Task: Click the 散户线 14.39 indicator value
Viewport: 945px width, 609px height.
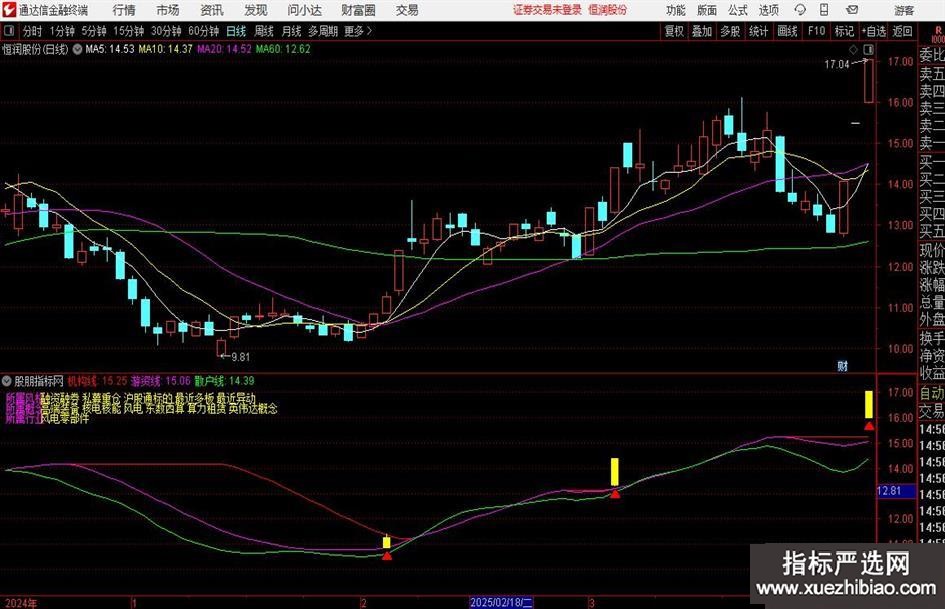Action: 224,381
